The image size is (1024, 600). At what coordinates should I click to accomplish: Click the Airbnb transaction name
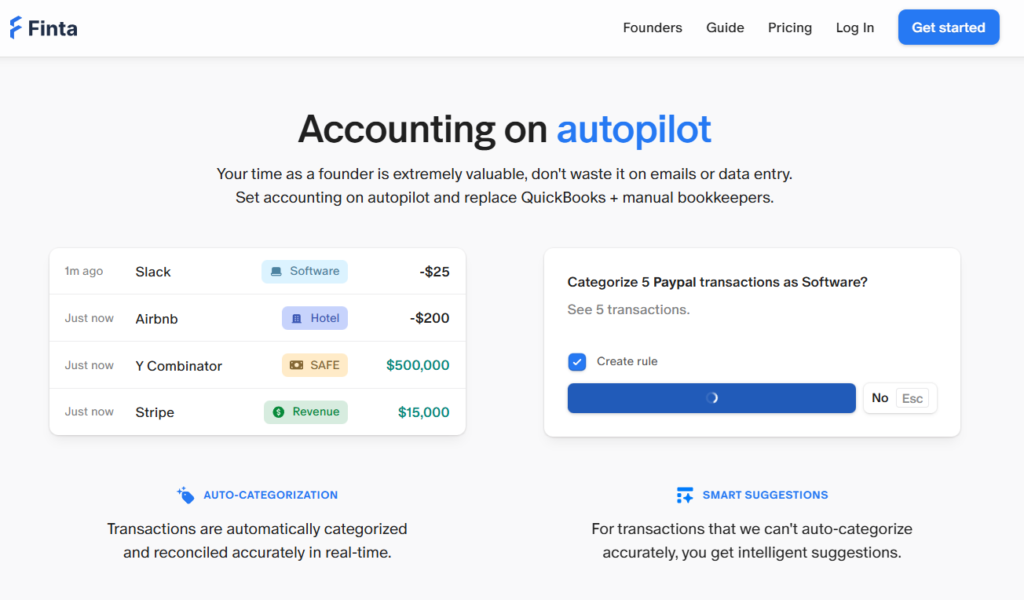click(156, 319)
